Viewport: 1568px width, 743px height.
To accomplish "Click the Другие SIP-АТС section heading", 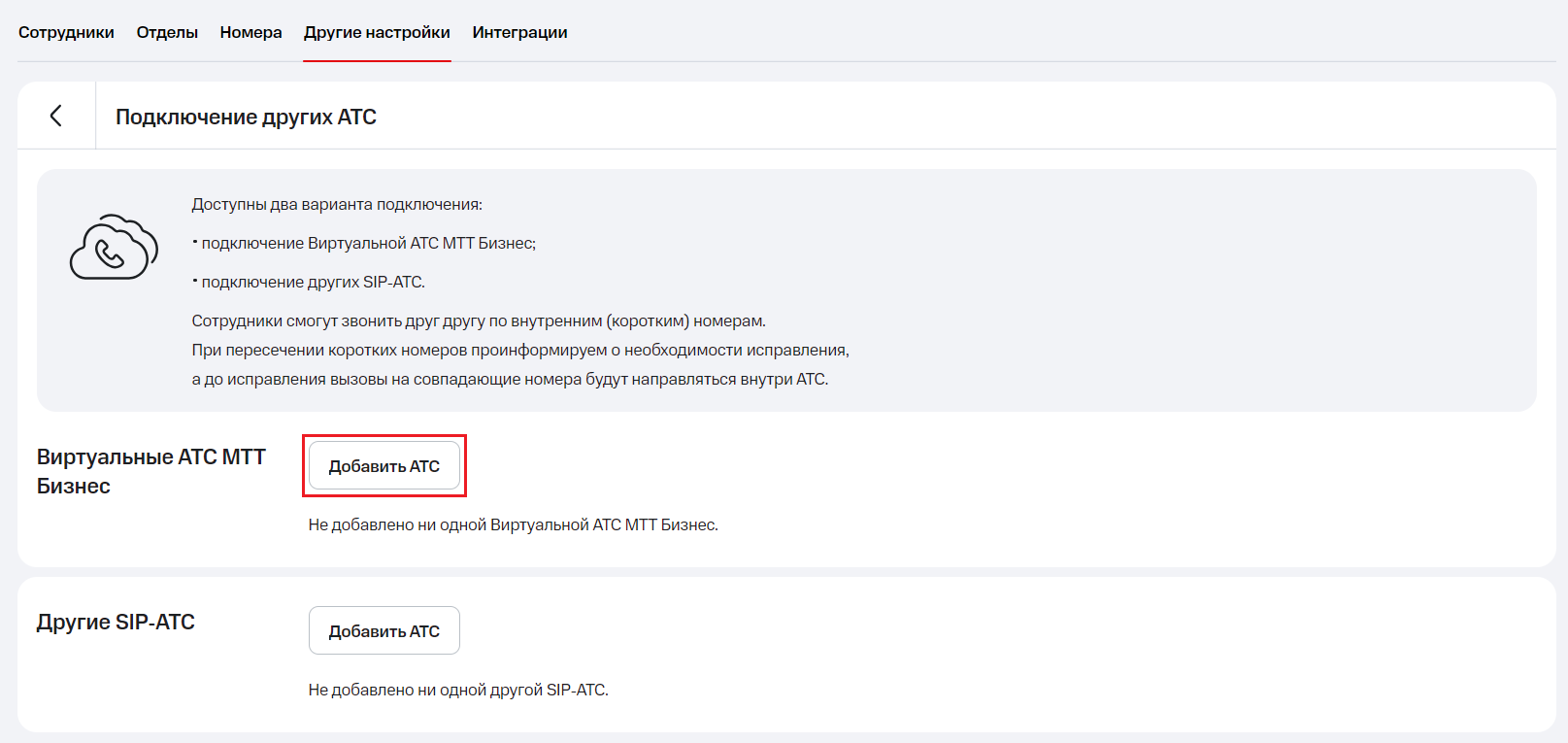I will click(x=116, y=622).
